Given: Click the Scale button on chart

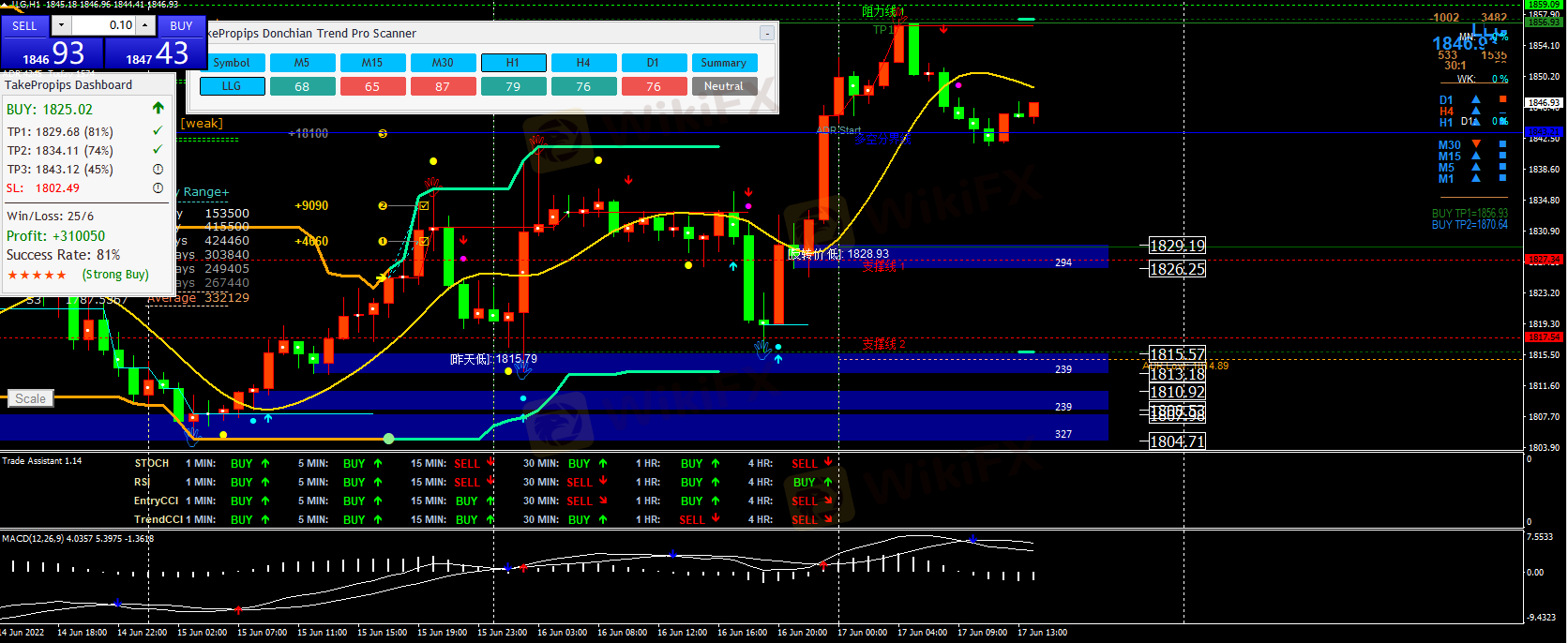Looking at the screenshot, I should click(x=30, y=398).
